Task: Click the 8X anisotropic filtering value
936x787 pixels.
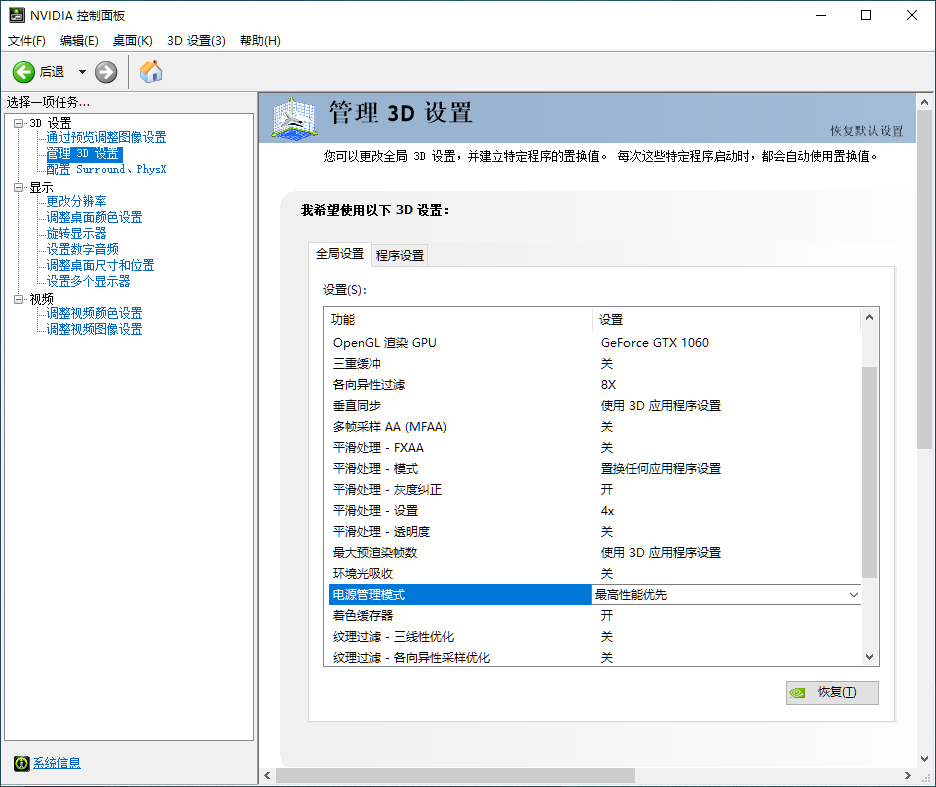Action: tap(608, 385)
